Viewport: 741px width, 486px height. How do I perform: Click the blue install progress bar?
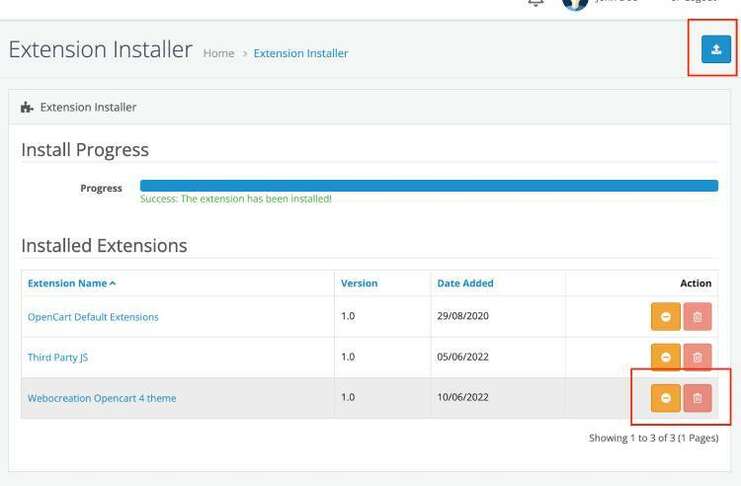429,185
